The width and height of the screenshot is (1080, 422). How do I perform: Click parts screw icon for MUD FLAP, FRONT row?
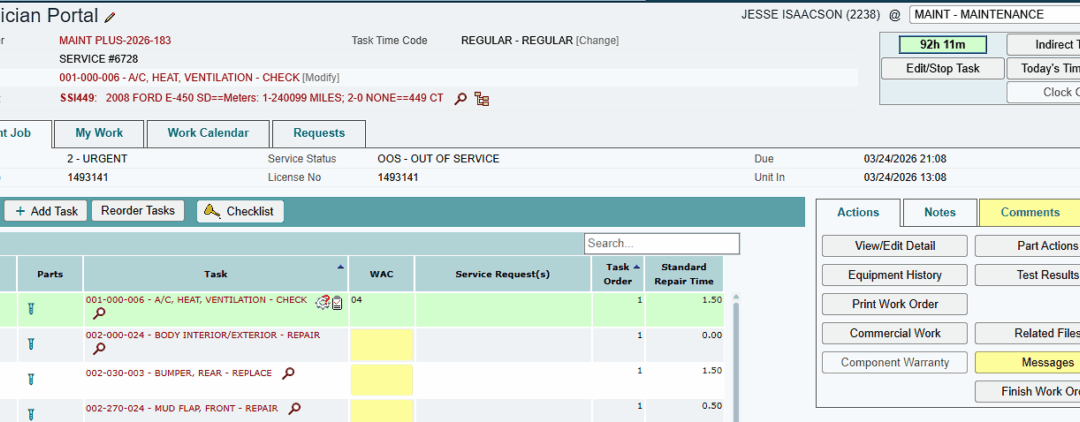click(30, 414)
